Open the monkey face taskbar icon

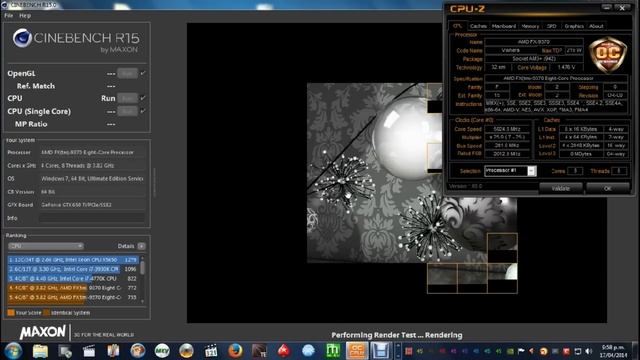[x=138, y=351]
